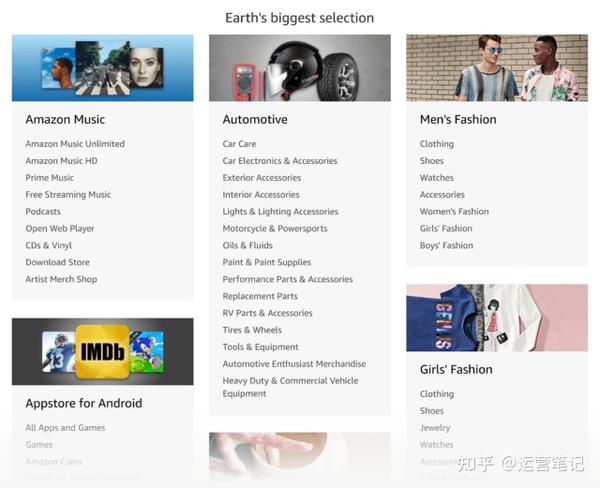Open Watches under Girls' Fashion

[437, 444]
